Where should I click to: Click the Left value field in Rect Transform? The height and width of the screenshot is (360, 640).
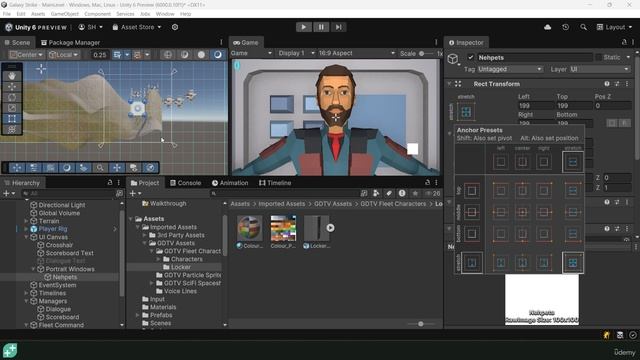point(535,105)
